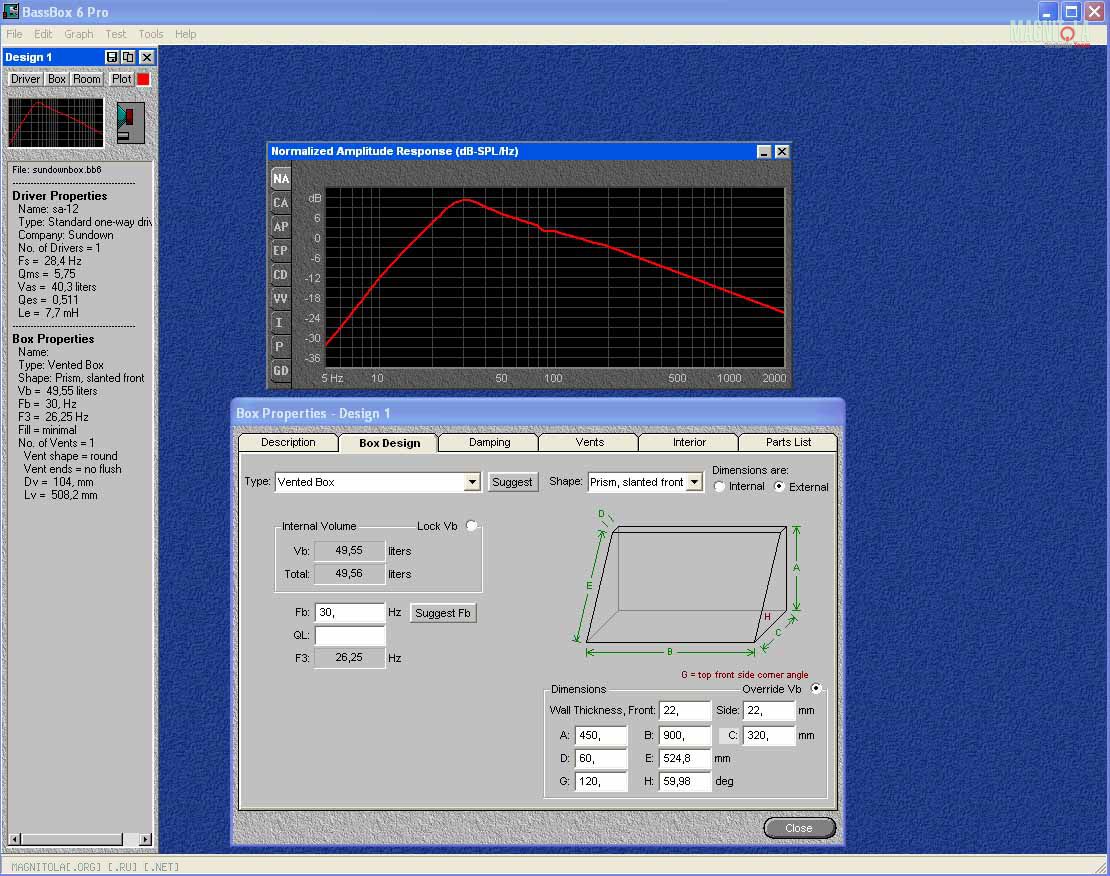Select External dimensions radio button

click(779, 487)
